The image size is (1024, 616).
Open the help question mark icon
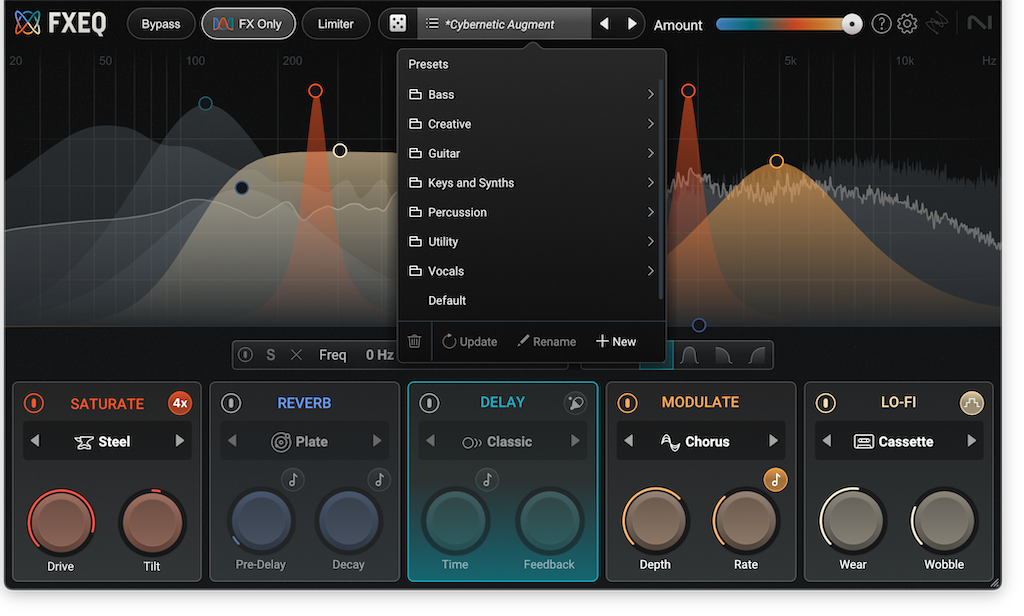[x=881, y=24]
